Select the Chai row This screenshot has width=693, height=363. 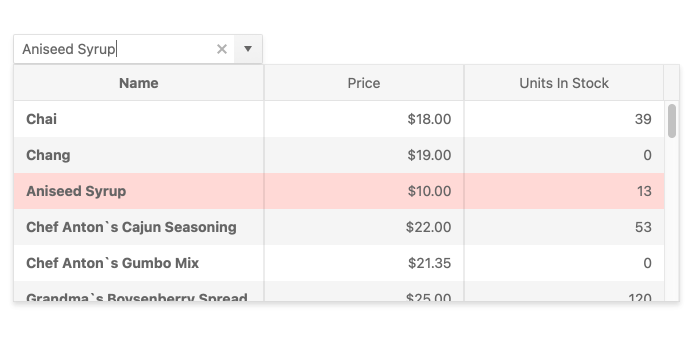tap(339, 119)
